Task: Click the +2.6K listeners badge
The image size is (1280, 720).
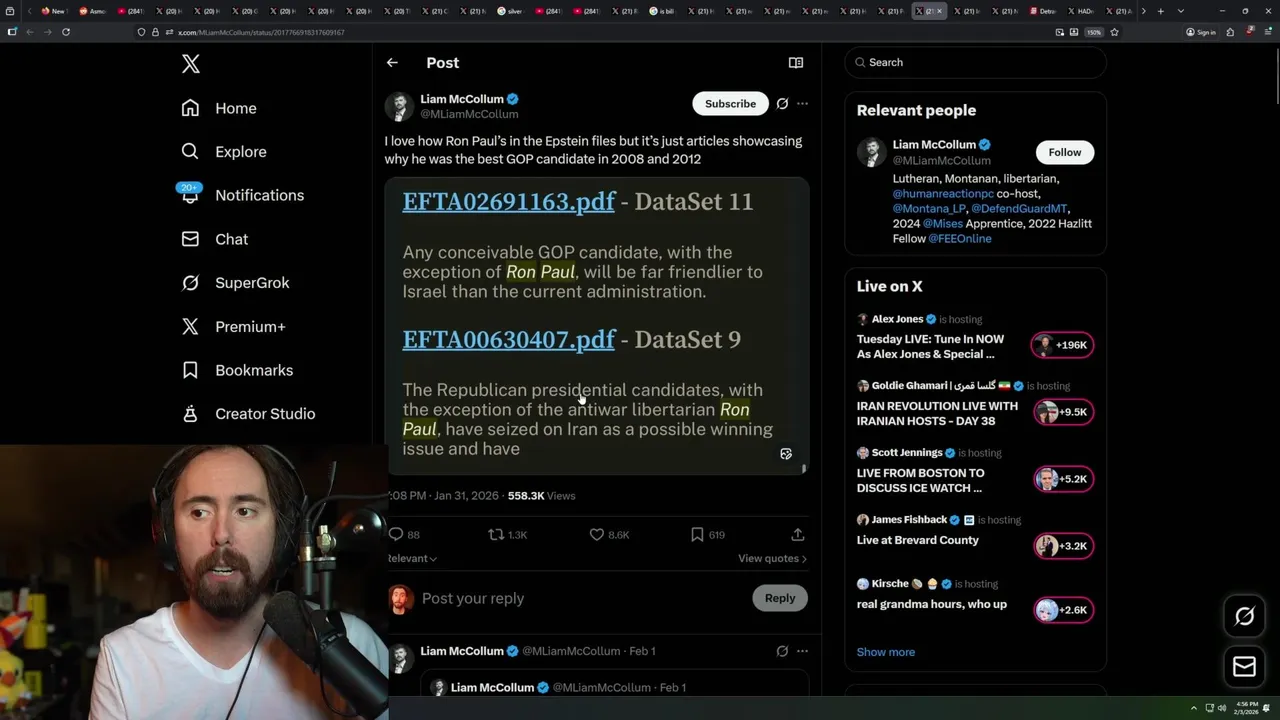Action: point(1064,610)
